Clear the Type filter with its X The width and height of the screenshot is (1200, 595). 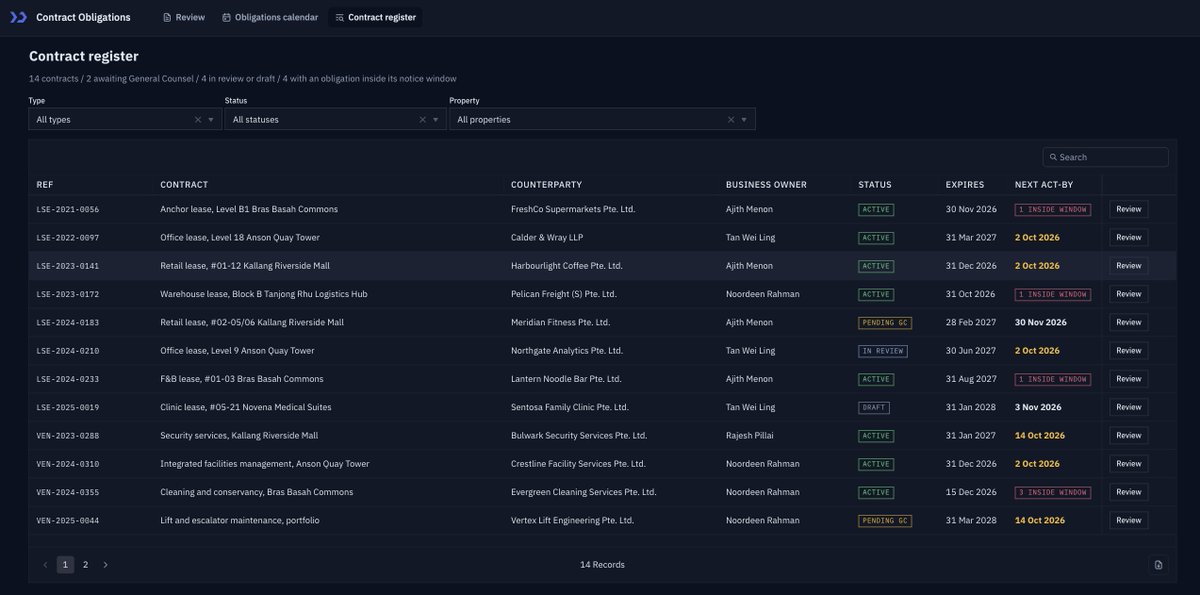197,120
